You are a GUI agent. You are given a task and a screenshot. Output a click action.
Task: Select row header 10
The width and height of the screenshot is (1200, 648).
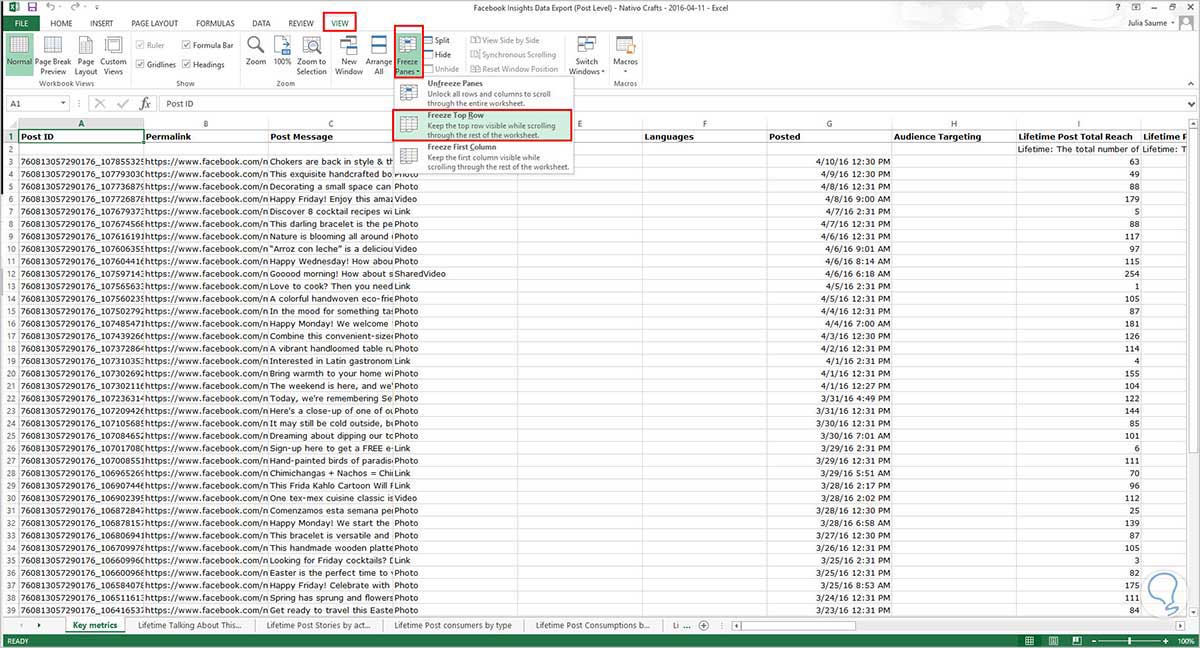click(9, 249)
